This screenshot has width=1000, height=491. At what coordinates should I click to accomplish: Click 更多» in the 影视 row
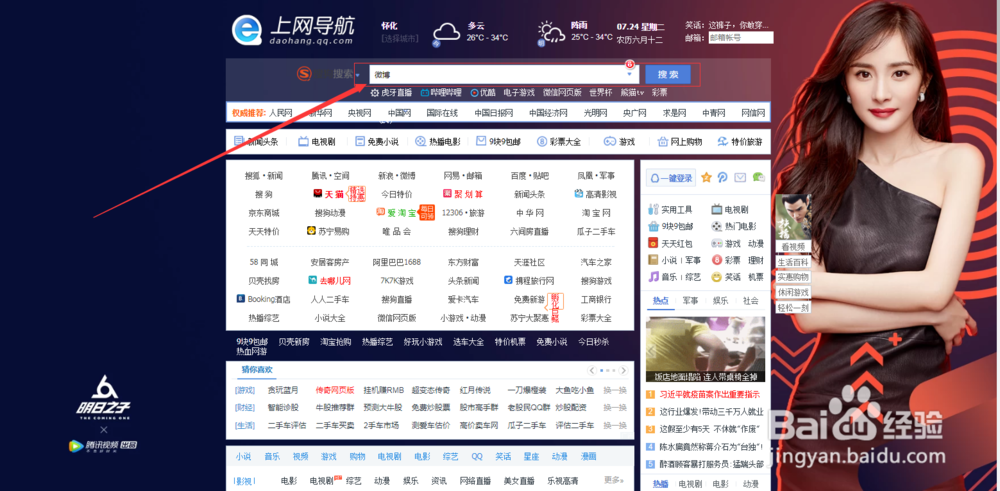612,480
